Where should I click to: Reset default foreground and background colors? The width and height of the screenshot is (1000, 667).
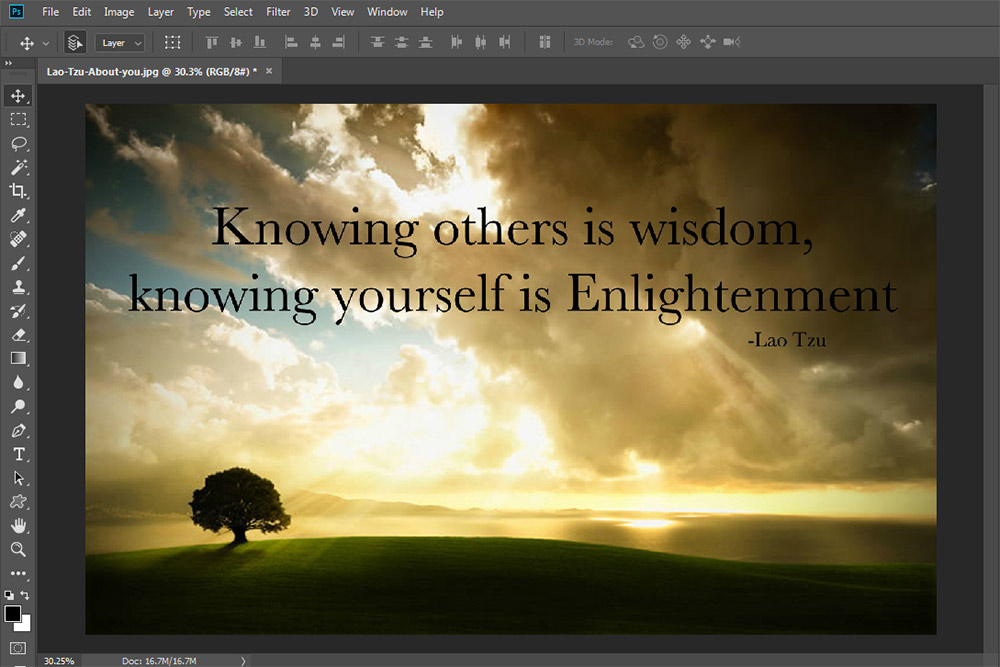tap(9, 594)
